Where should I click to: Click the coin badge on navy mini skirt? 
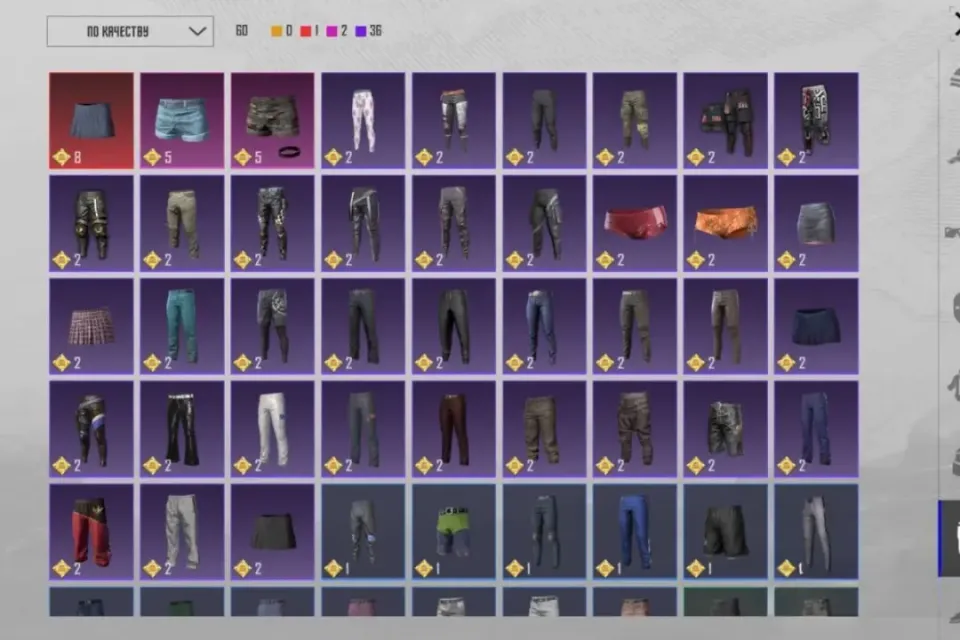click(786, 363)
